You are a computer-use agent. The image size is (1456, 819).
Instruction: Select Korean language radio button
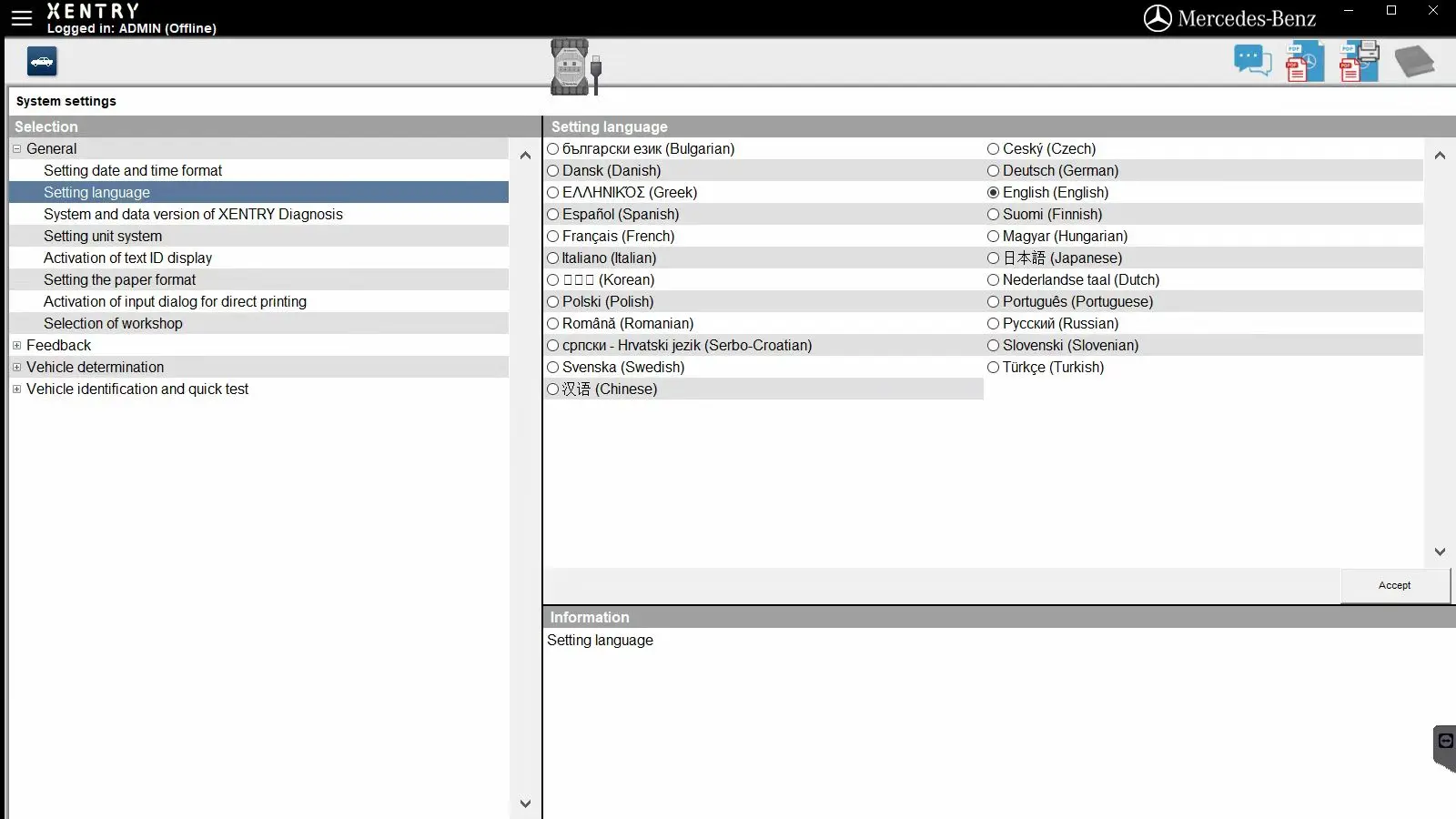pyautogui.click(x=552, y=279)
